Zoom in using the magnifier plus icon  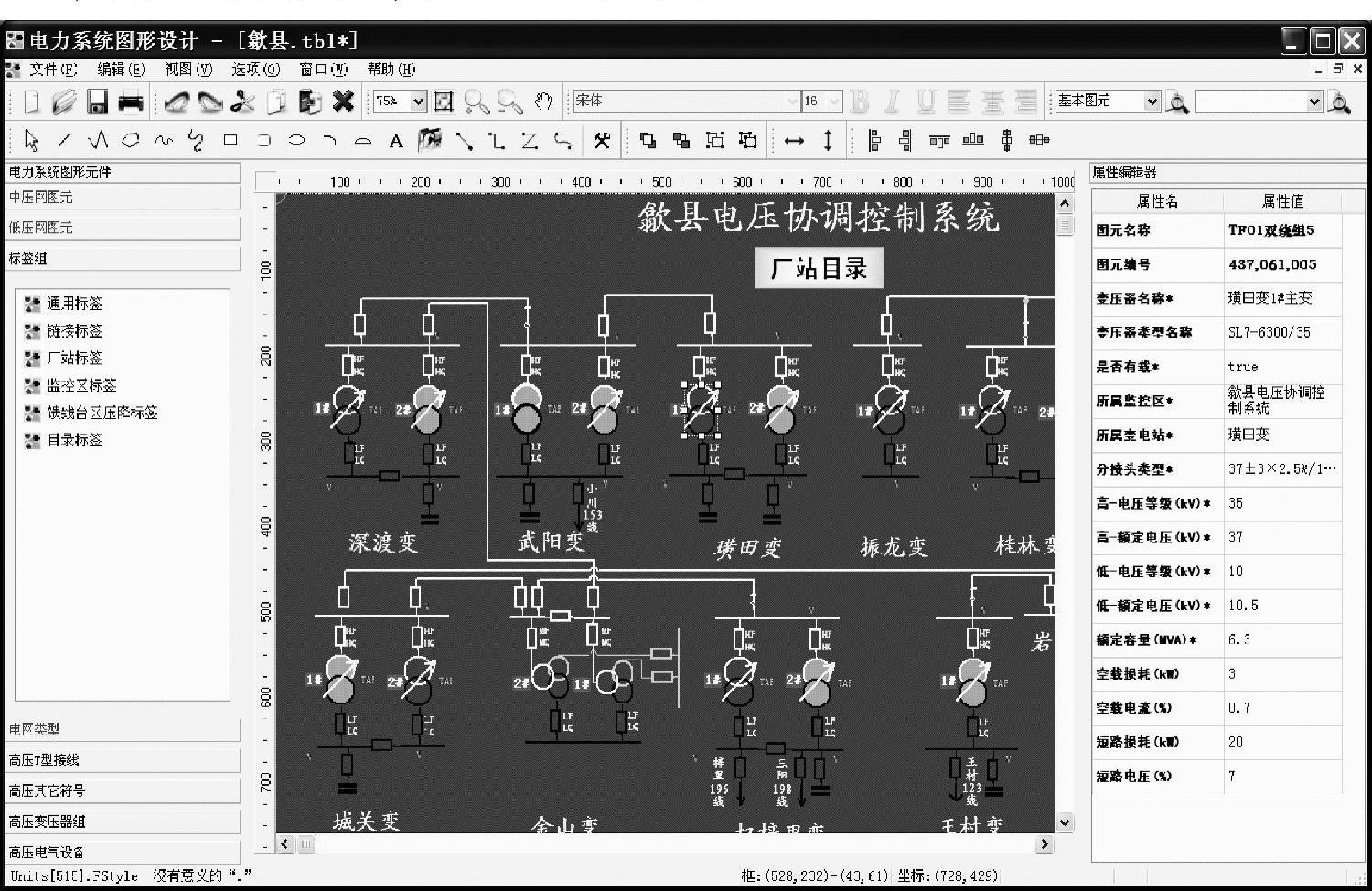click(476, 102)
